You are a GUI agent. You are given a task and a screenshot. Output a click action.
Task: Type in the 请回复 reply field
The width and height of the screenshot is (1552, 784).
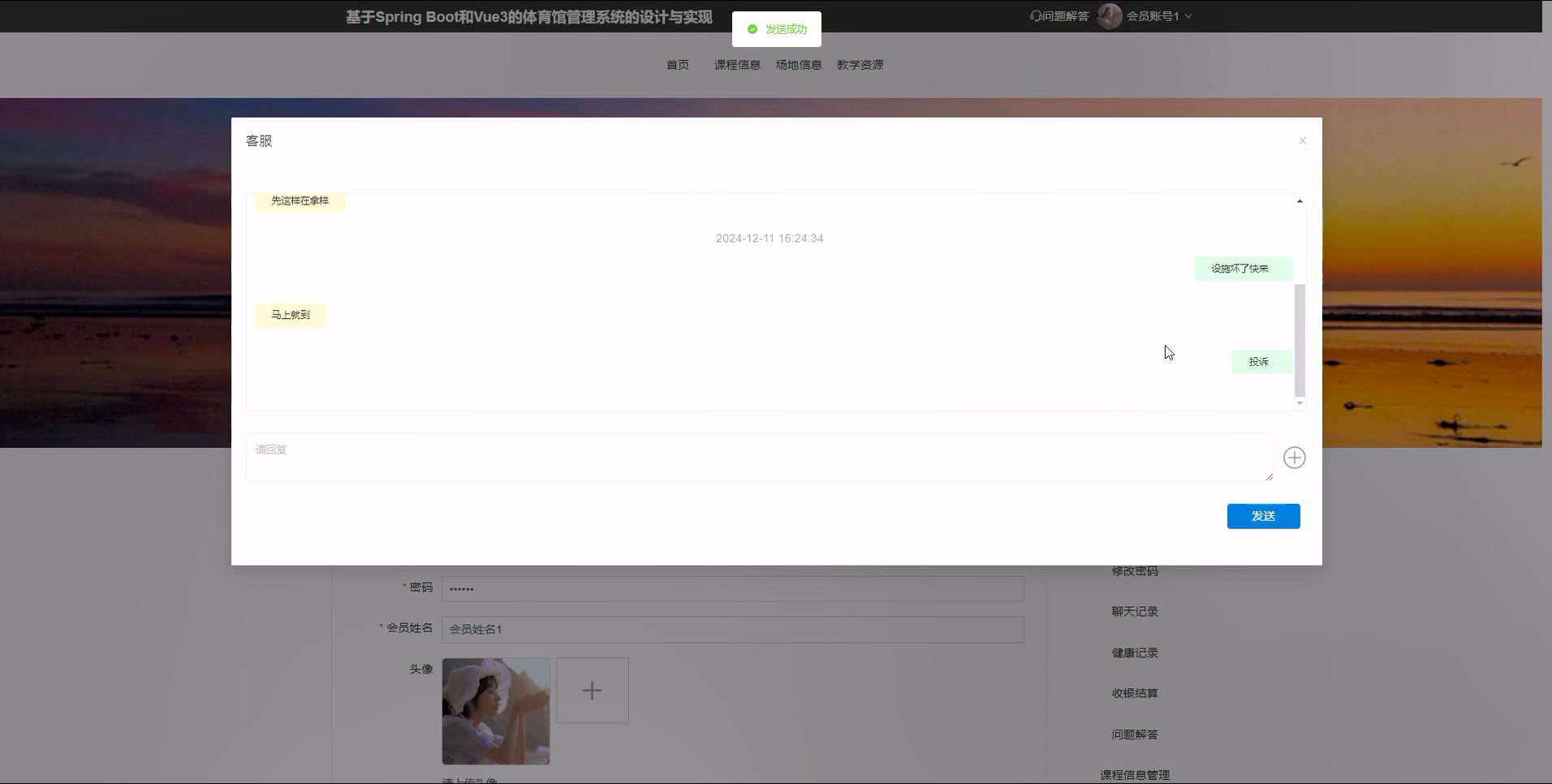[759, 457]
